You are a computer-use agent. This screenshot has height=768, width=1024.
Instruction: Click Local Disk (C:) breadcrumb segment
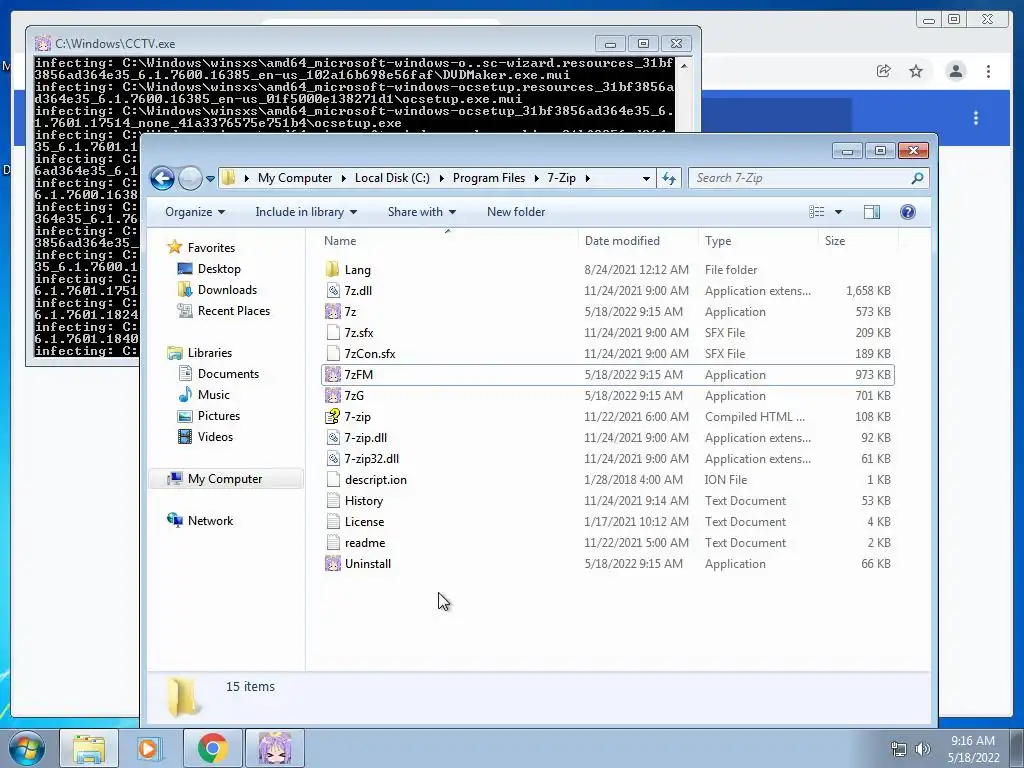pyautogui.click(x=392, y=178)
